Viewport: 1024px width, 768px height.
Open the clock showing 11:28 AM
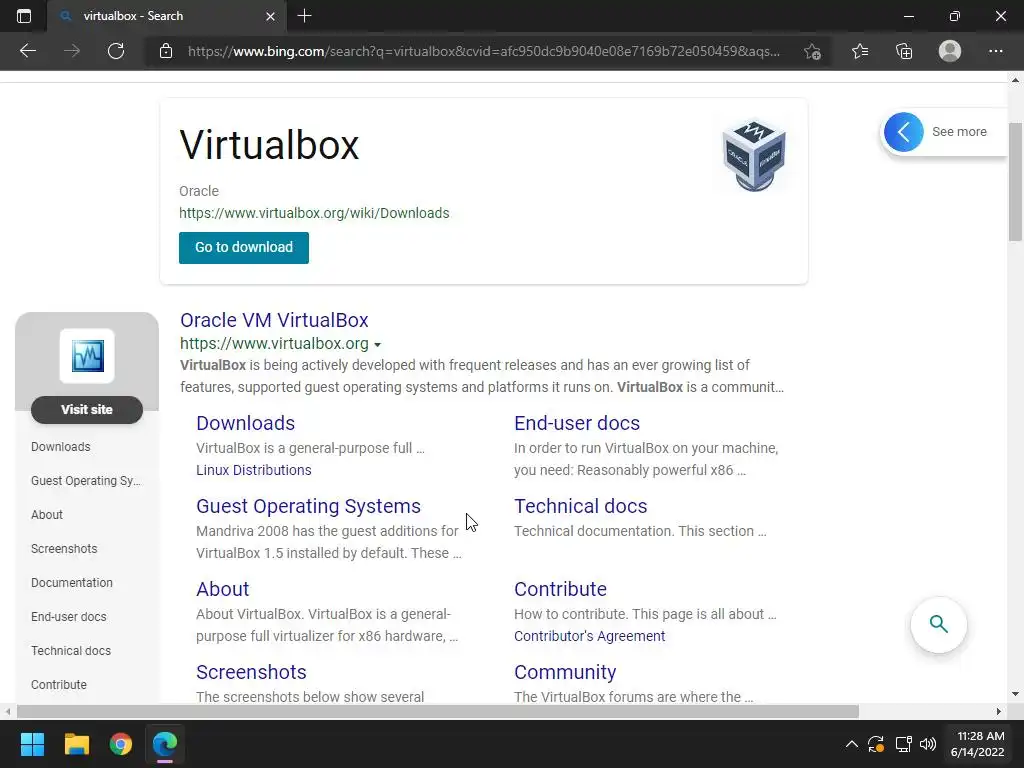[978, 744]
